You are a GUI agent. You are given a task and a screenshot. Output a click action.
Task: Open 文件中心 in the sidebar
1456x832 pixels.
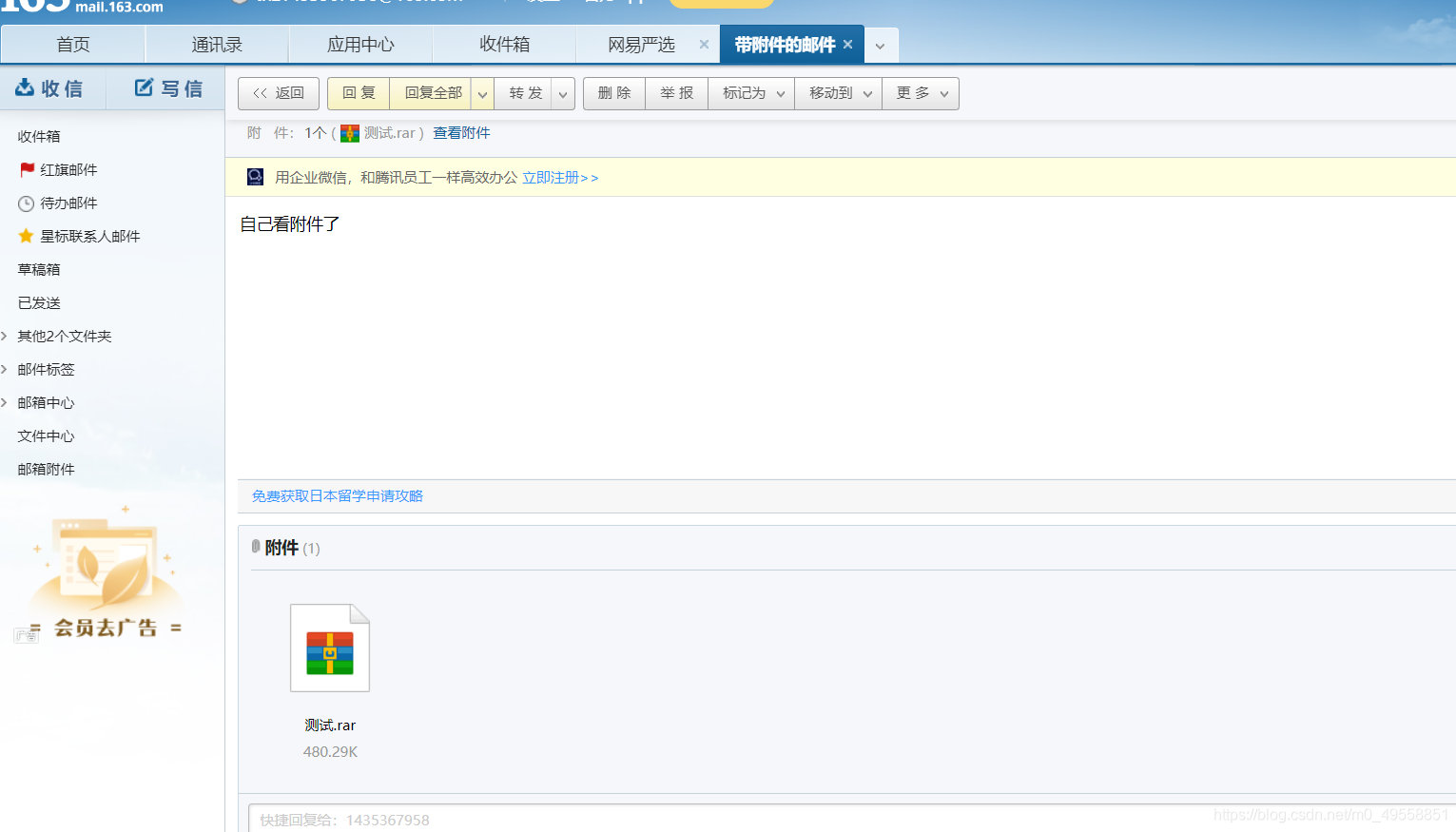[x=46, y=435]
